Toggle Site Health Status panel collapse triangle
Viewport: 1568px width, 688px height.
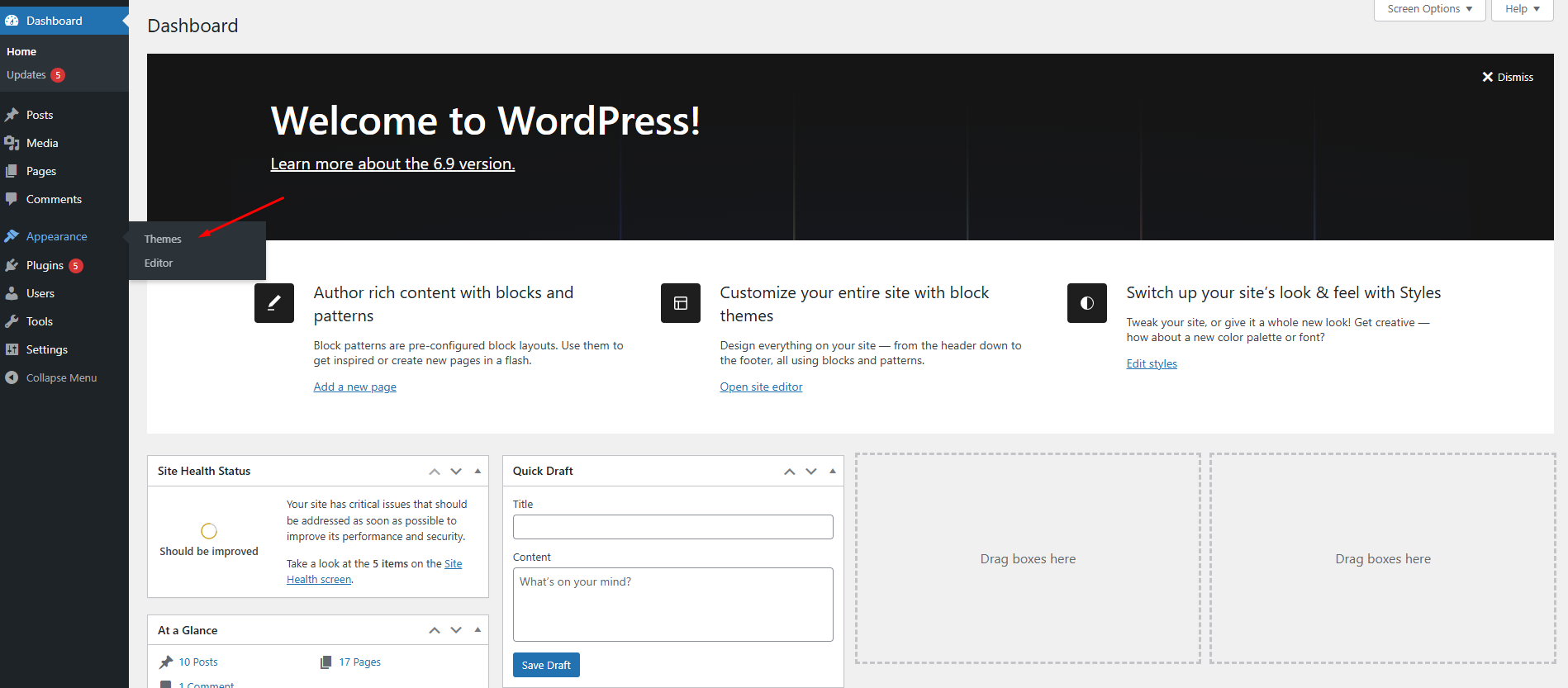click(x=478, y=471)
